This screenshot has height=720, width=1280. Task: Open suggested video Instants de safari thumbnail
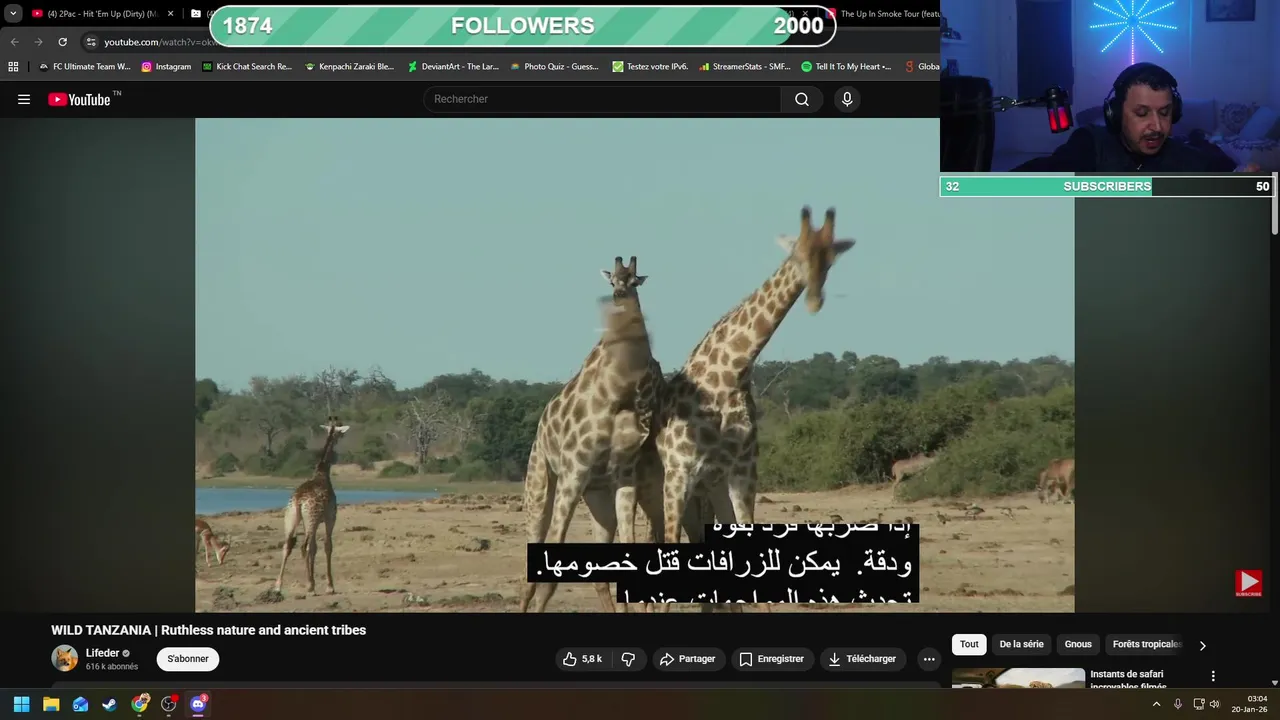[1018, 678]
